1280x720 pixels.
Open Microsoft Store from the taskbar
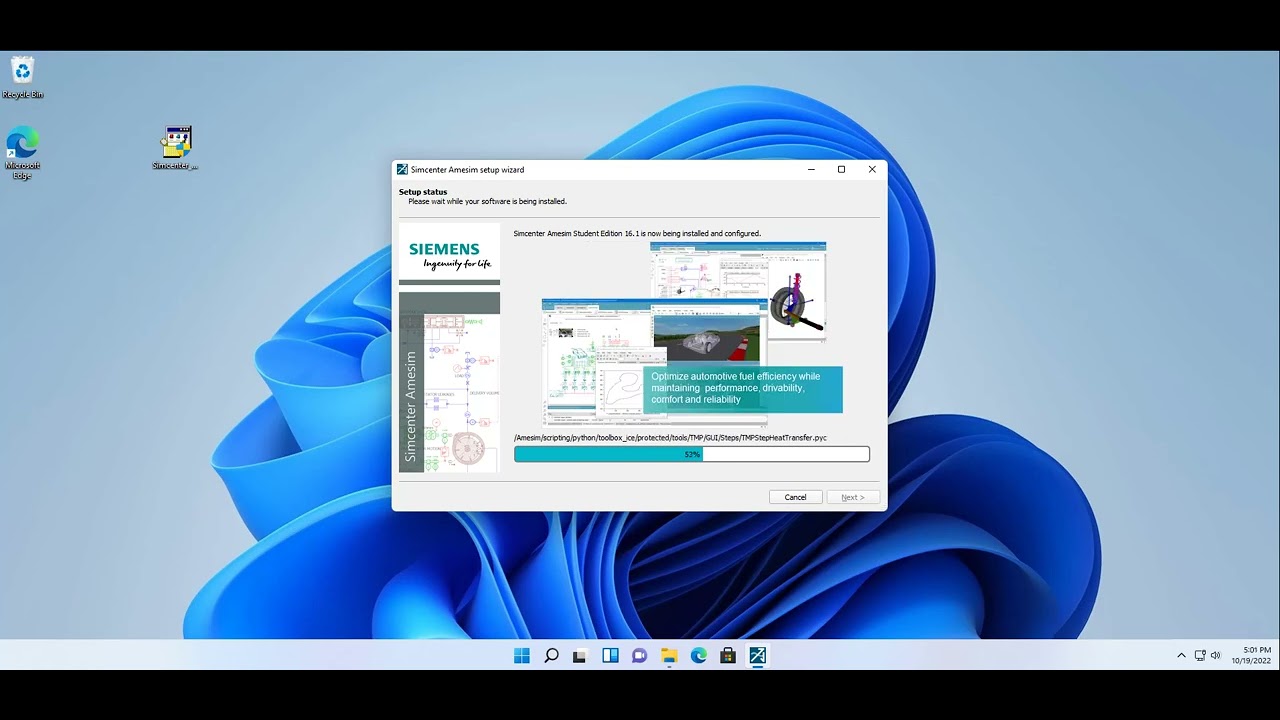click(x=728, y=656)
